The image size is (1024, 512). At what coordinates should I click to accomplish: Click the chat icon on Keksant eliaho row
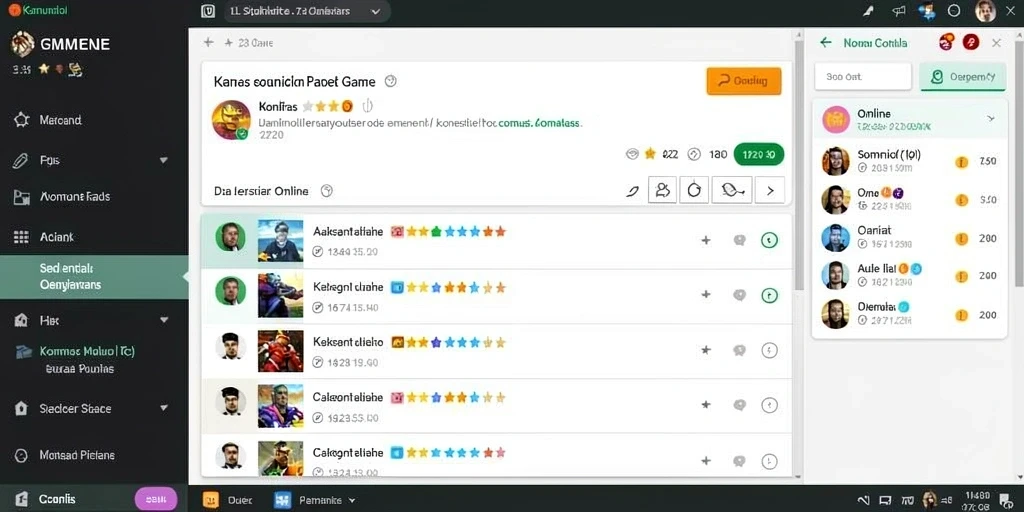(739, 350)
